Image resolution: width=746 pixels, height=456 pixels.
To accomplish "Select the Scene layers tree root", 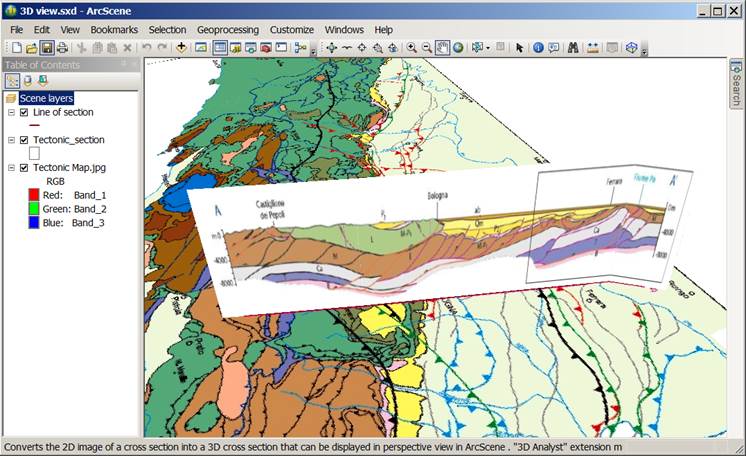I will tap(46, 99).
